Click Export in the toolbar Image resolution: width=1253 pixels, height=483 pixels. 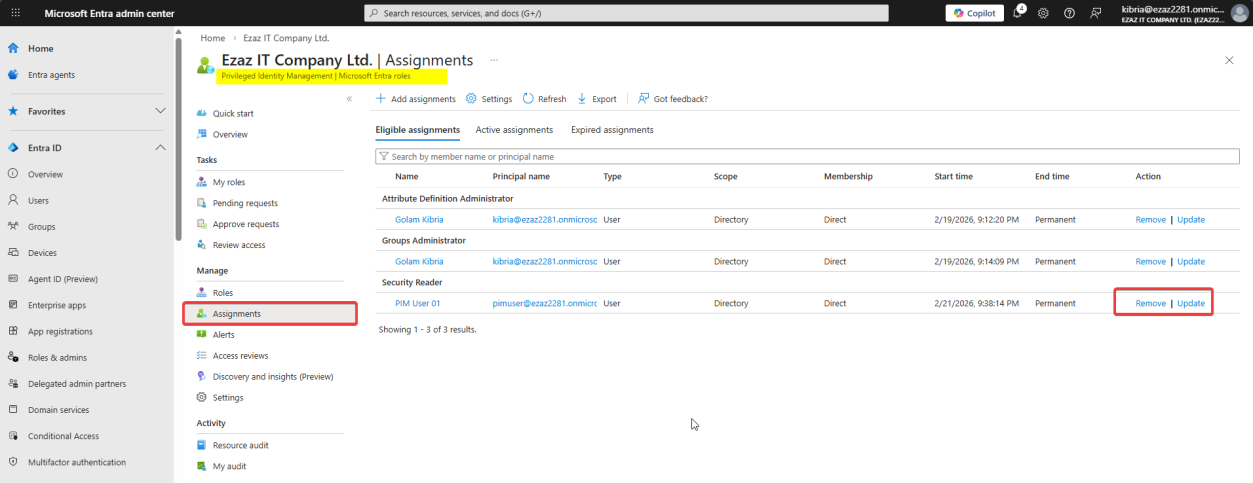coord(596,99)
